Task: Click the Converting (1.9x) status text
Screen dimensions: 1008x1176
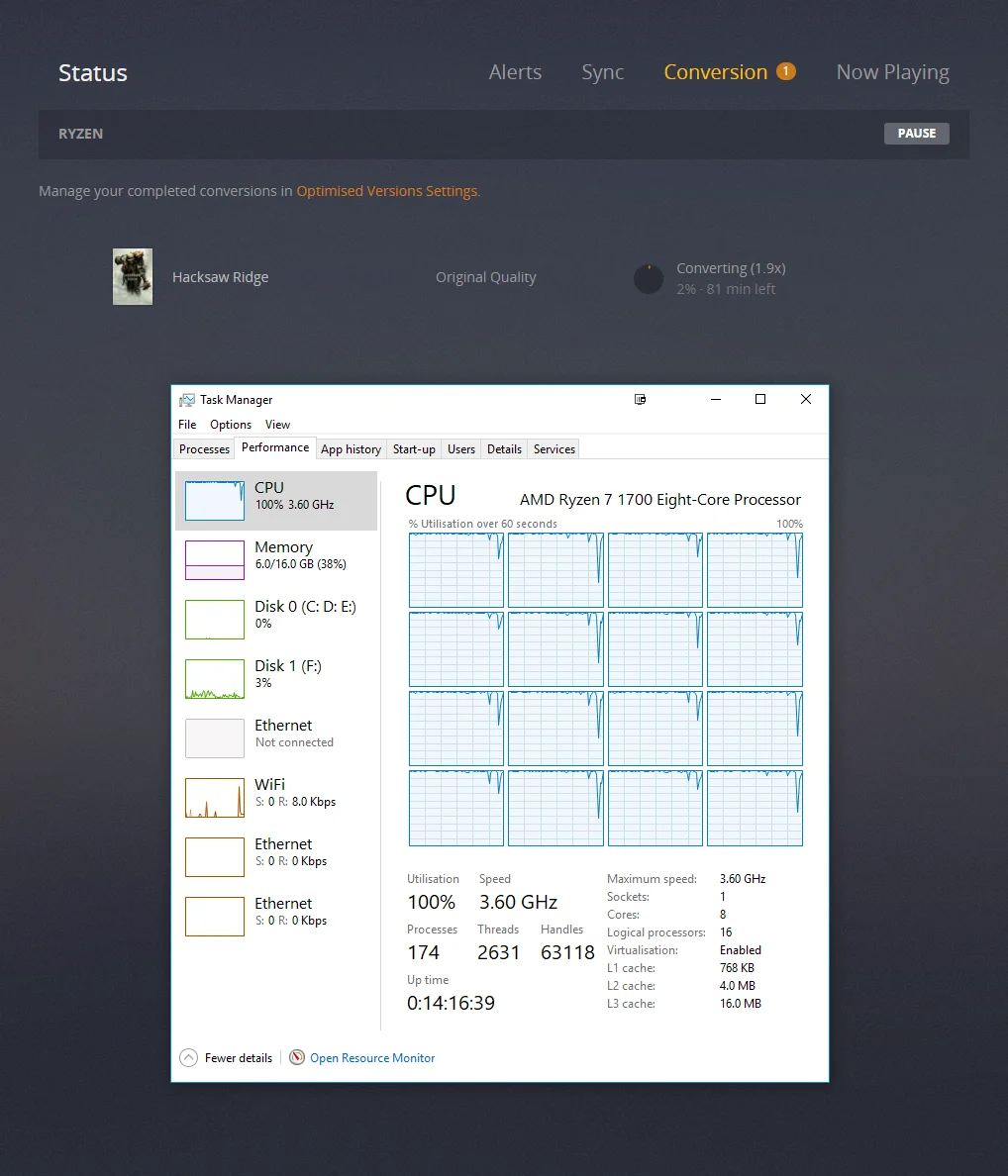Action: pos(732,268)
